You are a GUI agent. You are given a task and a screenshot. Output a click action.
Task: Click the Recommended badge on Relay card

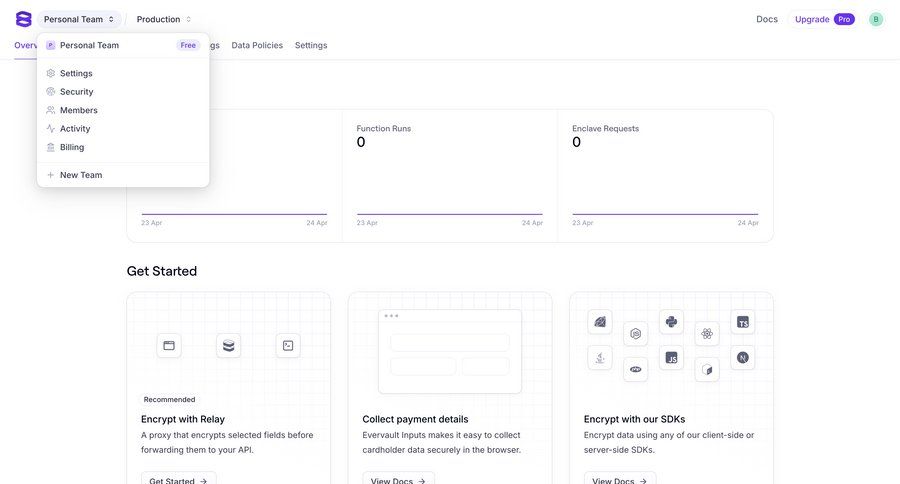(169, 400)
